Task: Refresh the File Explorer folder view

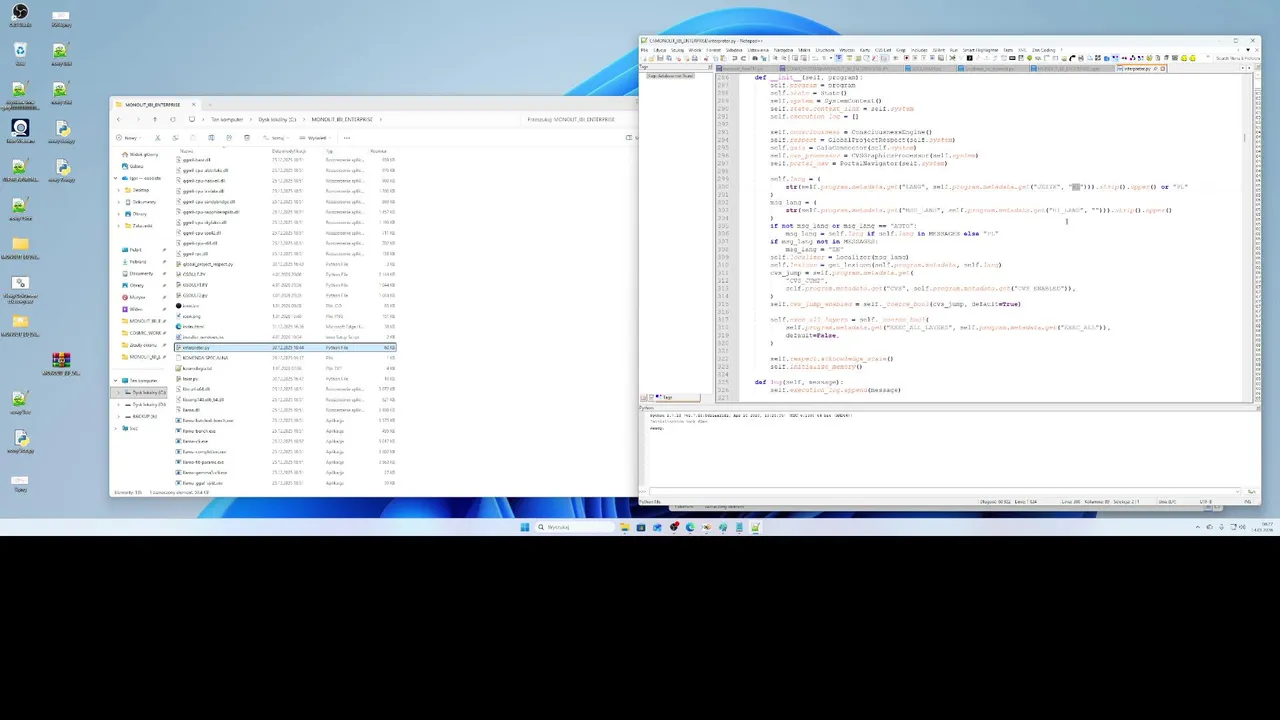Action: pos(173,119)
